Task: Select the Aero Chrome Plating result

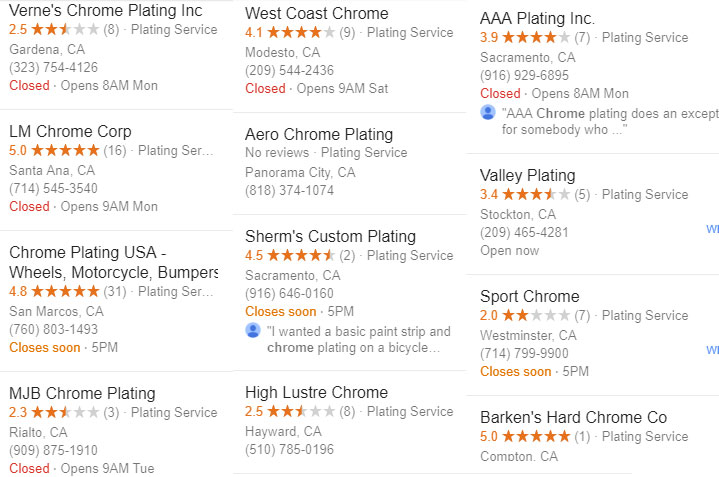Action: (x=319, y=134)
